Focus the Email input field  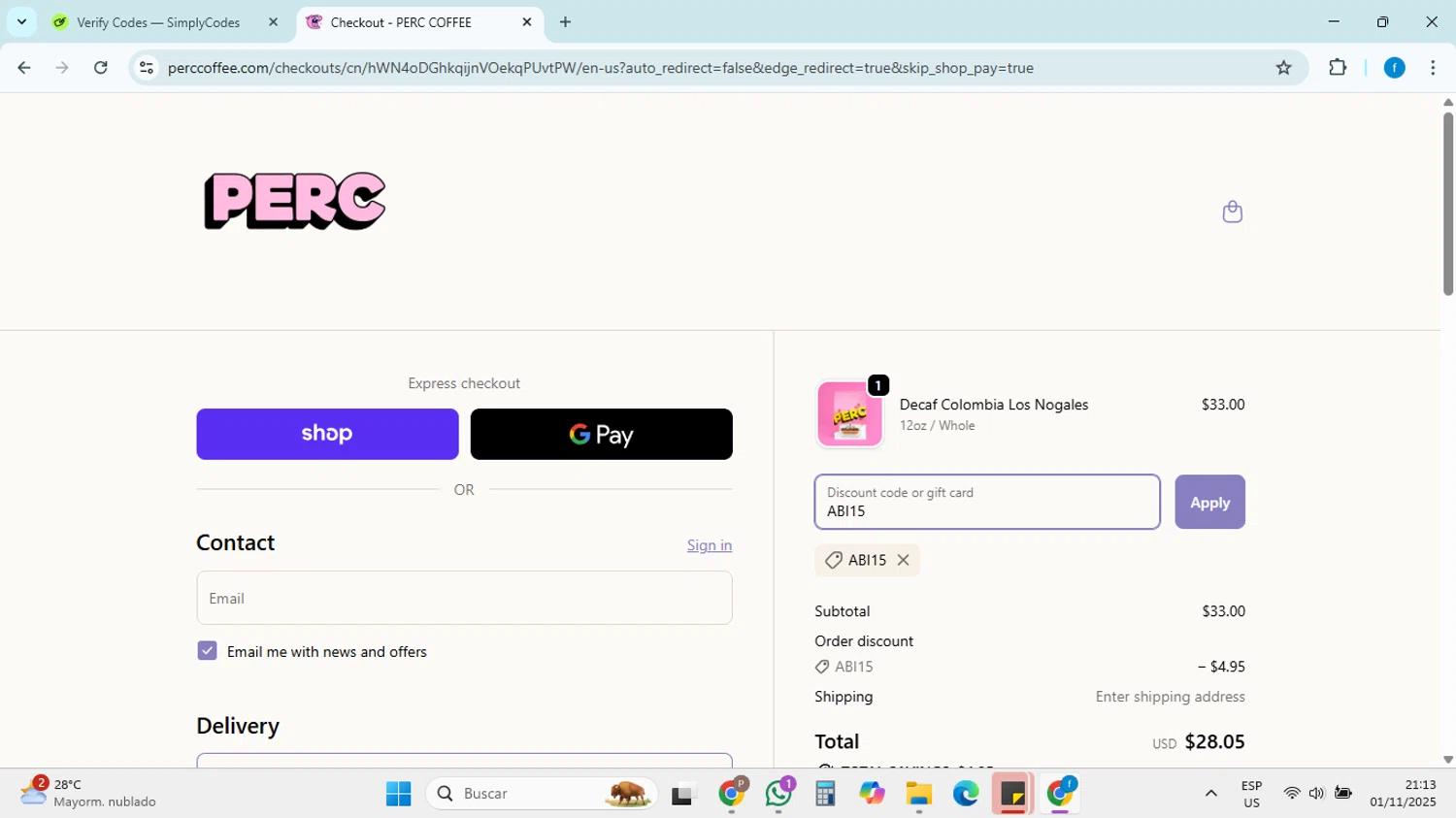tap(464, 598)
